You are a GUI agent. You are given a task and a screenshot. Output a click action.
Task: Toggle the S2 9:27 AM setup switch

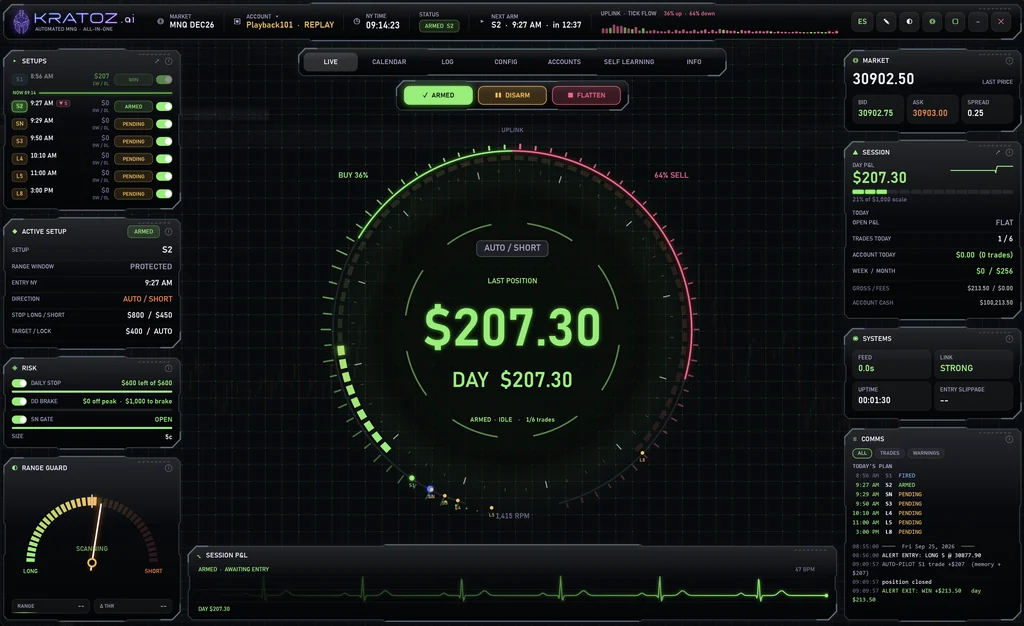pos(164,106)
